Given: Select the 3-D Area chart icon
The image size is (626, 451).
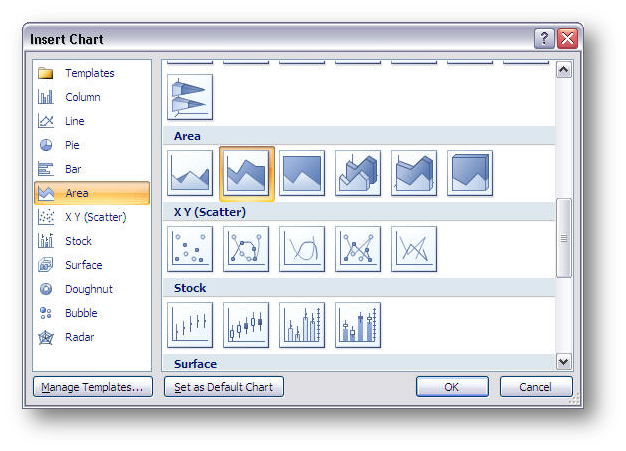Looking at the screenshot, I should (x=358, y=172).
